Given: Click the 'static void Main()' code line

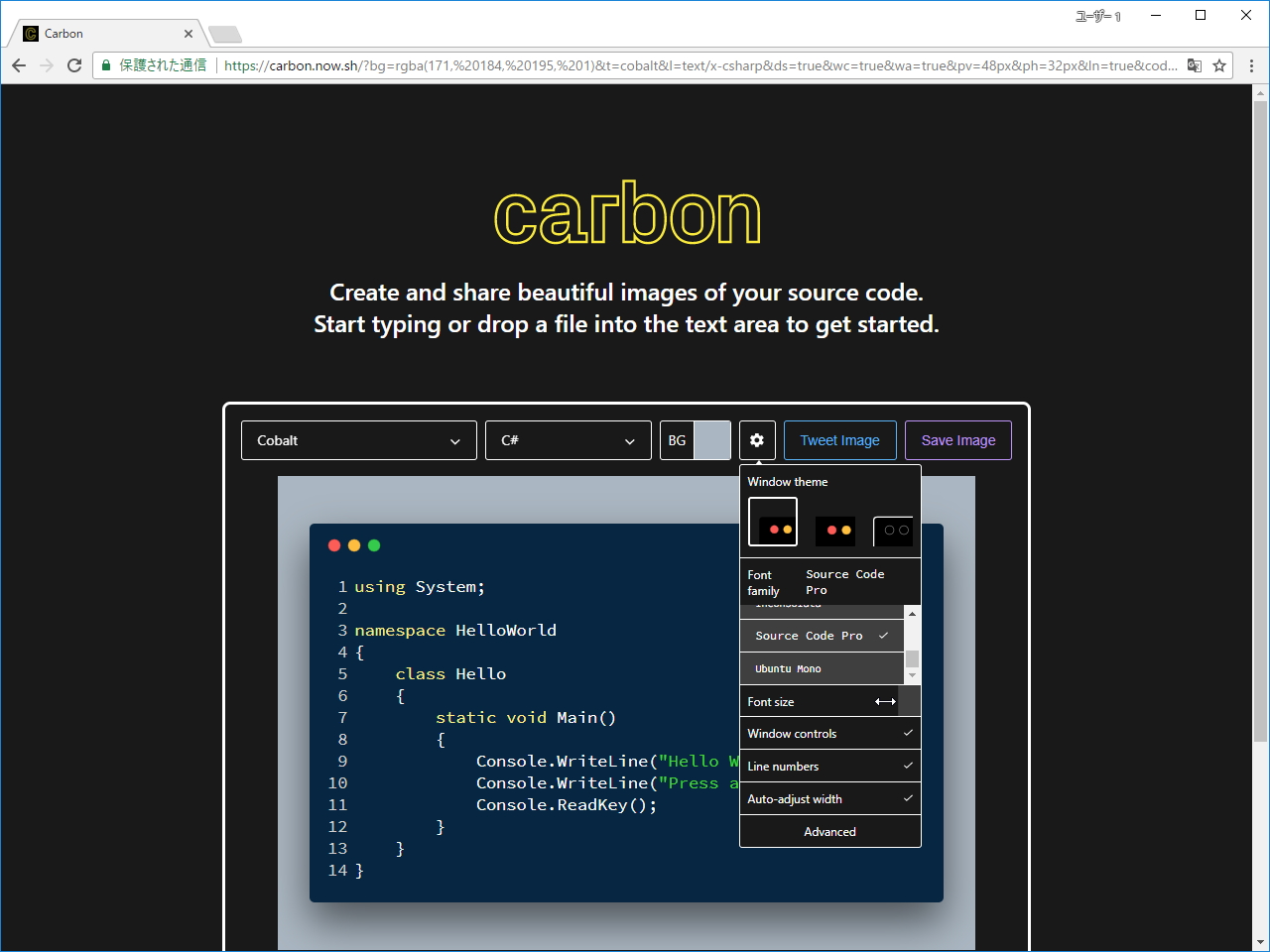Looking at the screenshot, I should (526, 718).
